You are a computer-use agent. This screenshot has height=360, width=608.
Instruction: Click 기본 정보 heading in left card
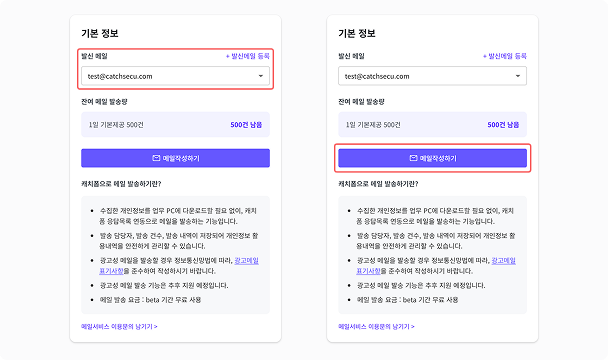click(100, 33)
